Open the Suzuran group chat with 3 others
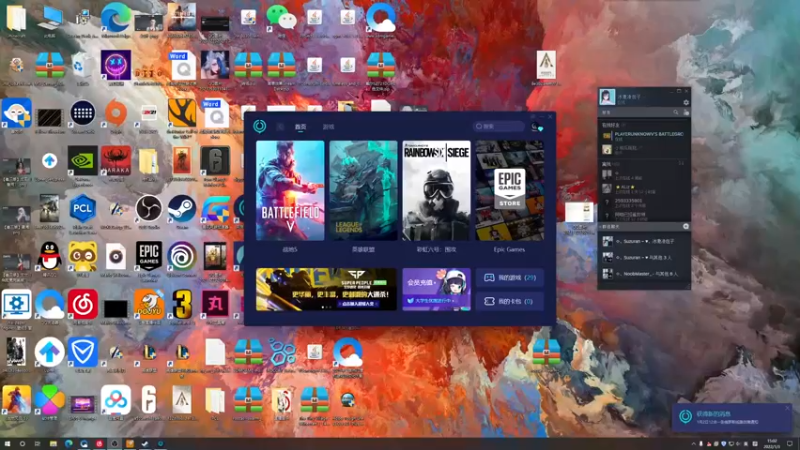This screenshot has height=450, width=800. click(x=644, y=258)
